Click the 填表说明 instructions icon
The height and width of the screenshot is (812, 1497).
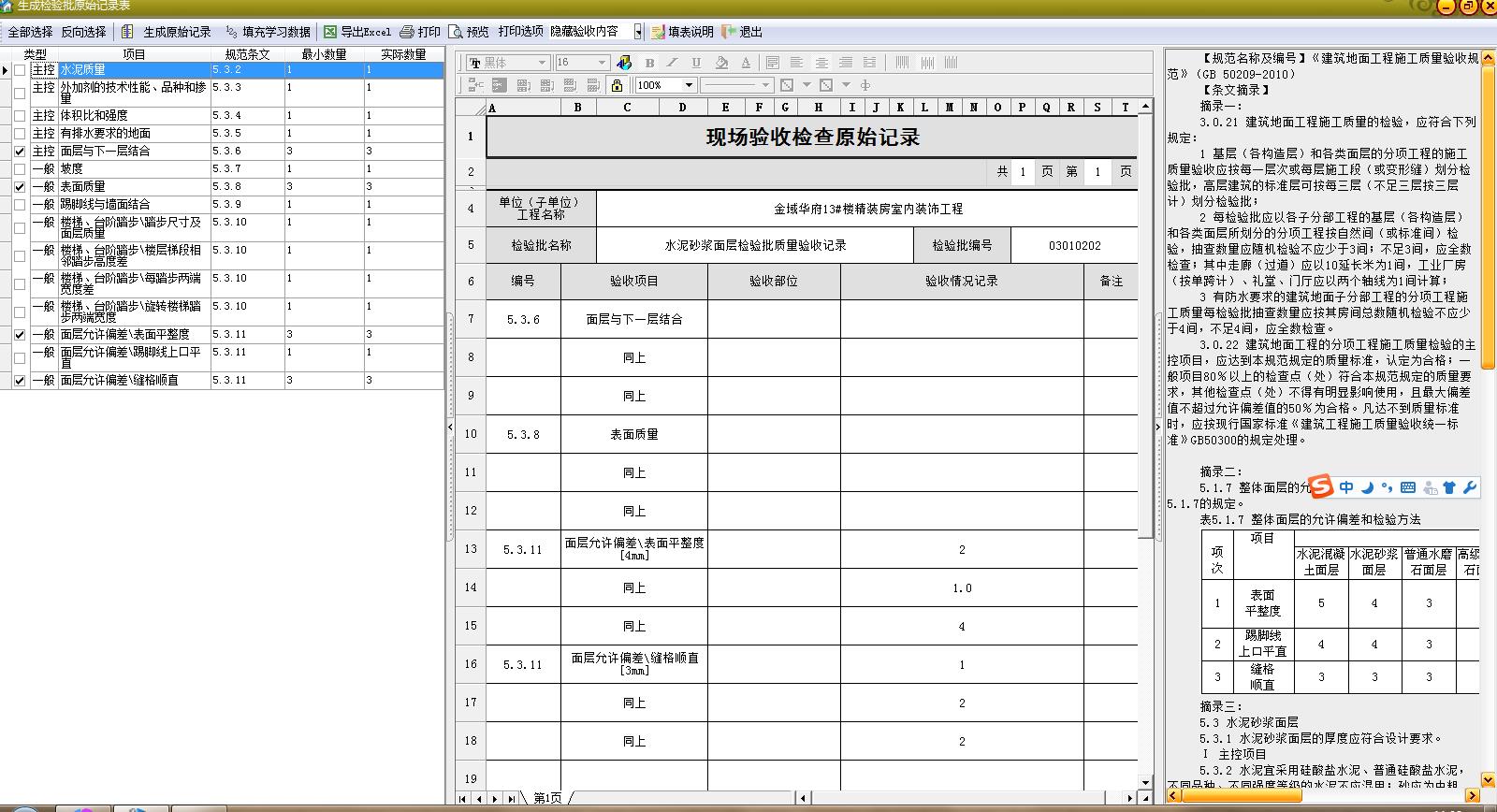[x=658, y=32]
